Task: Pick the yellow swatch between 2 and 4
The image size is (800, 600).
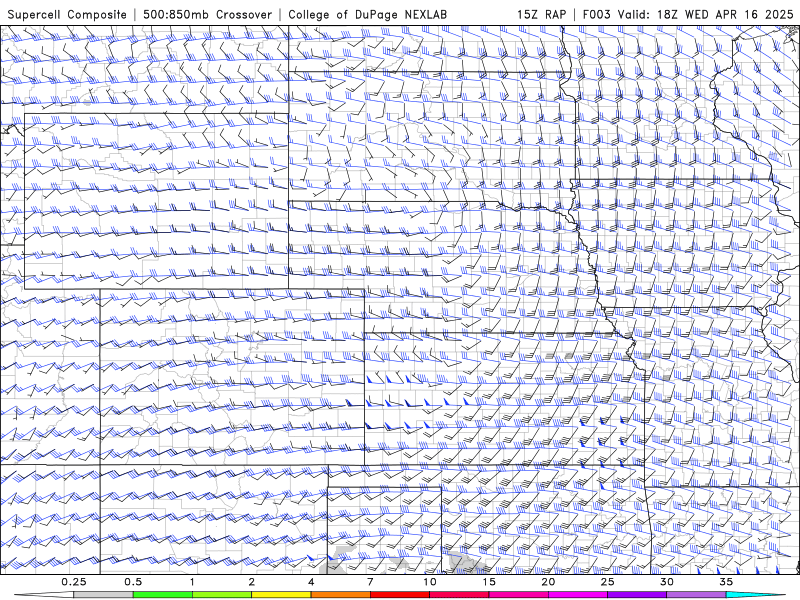Action: (281, 595)
